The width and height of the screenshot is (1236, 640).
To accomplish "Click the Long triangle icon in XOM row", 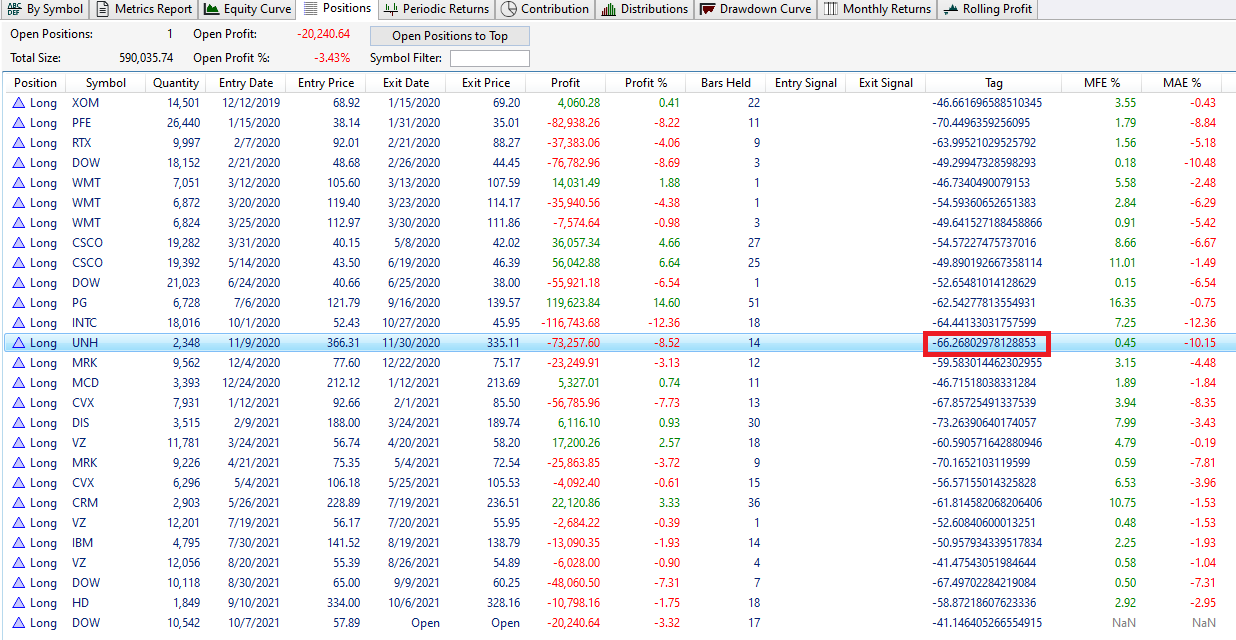I will pyautogui.click(x=18, y=103).
